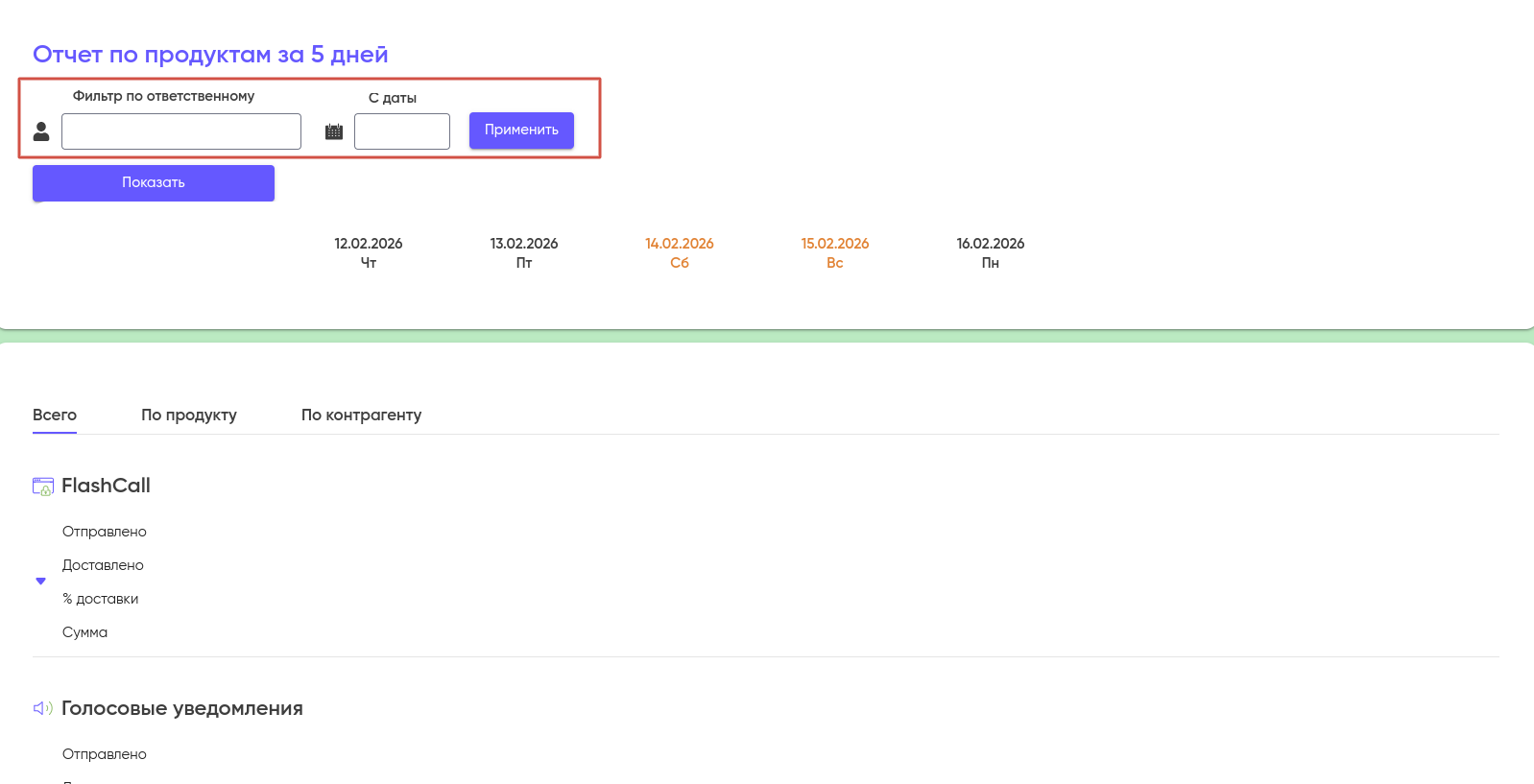Click the 12.02.2026 Чт column header

pos(369,252)
